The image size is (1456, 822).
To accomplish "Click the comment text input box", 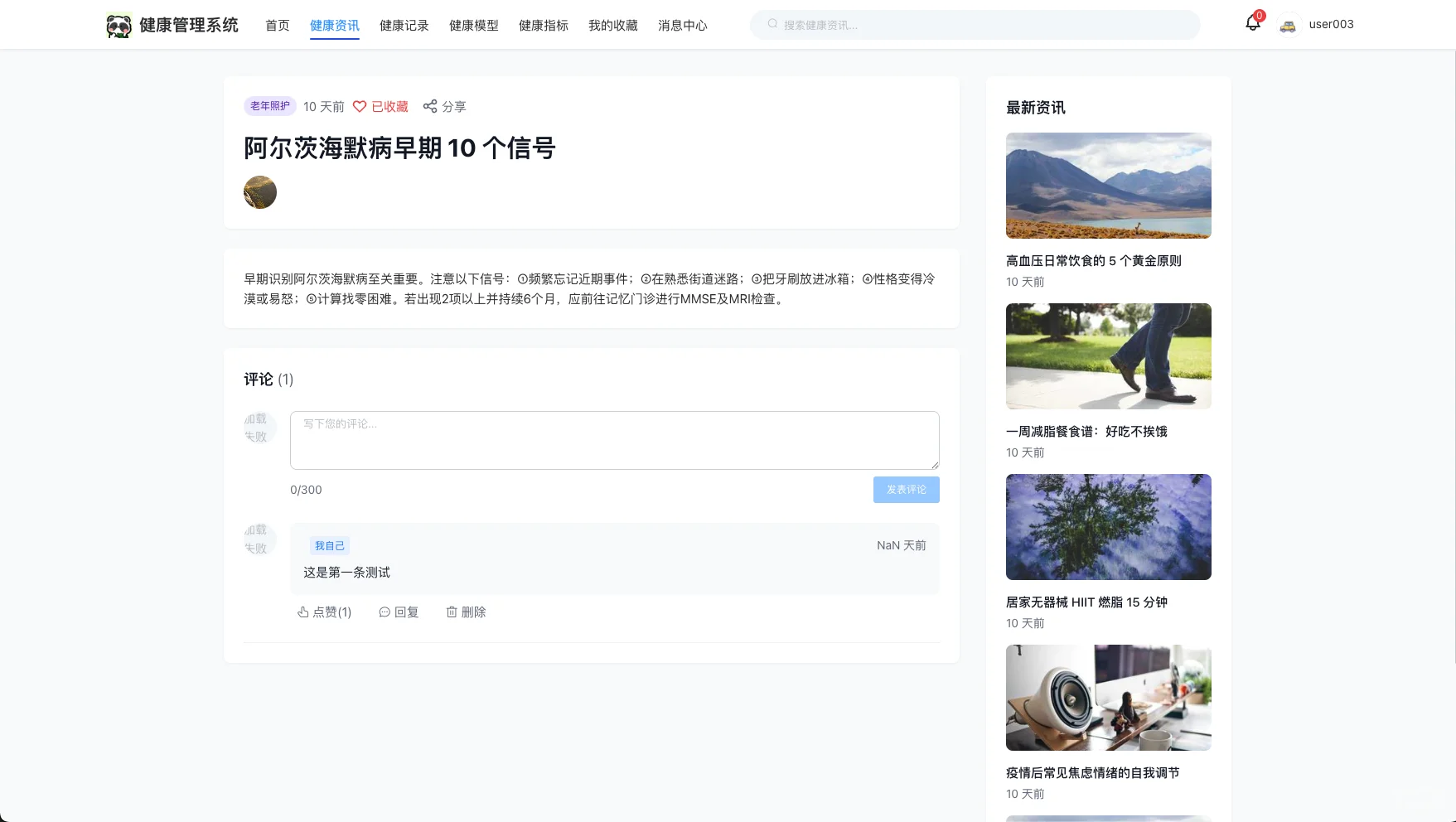I will point(613,440).
